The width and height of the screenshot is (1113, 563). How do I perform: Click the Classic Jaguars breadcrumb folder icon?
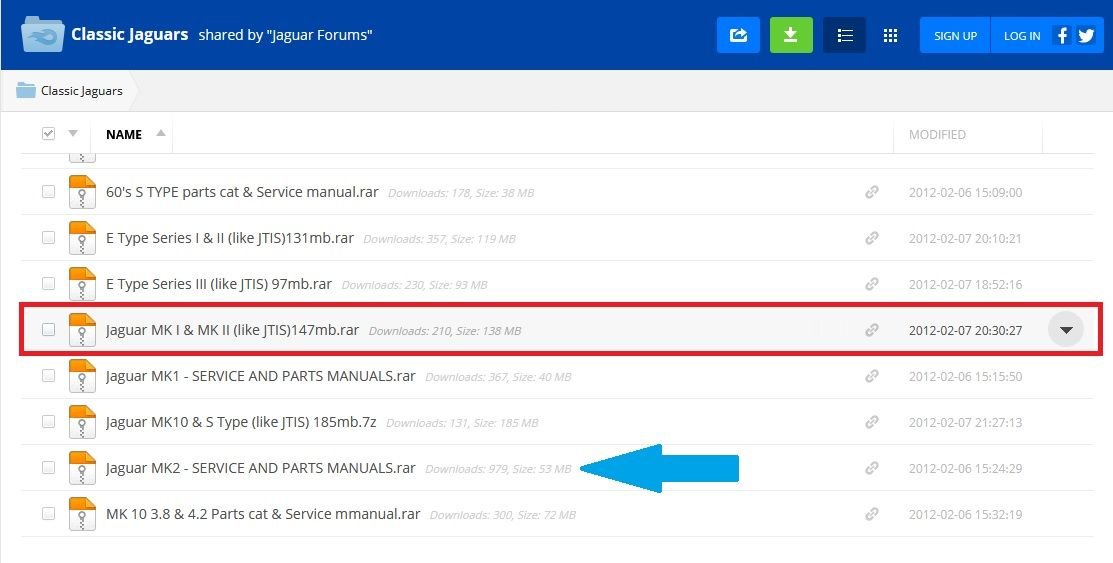click(26, 90)
